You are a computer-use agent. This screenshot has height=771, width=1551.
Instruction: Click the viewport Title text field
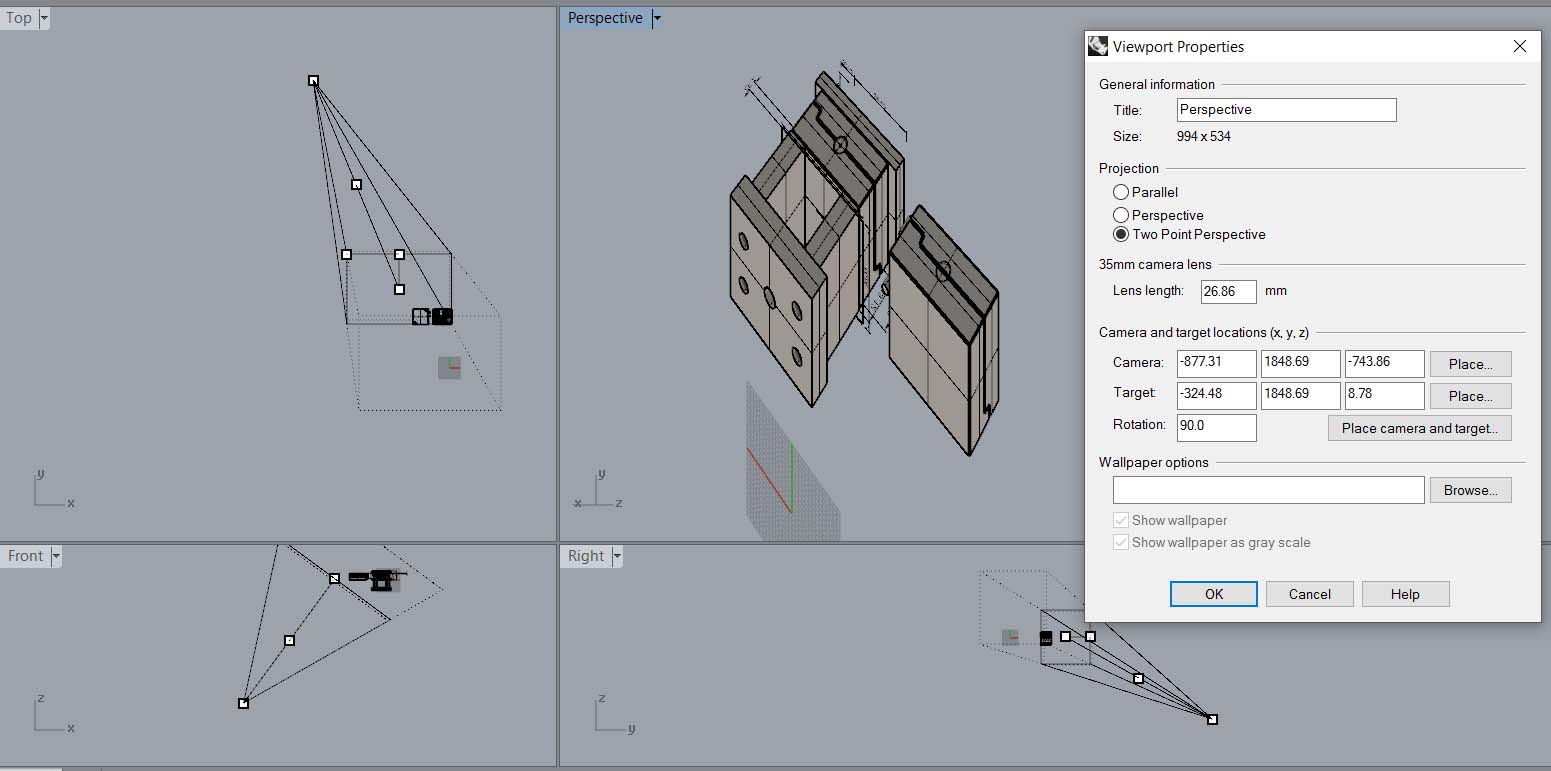(1285, 110)
